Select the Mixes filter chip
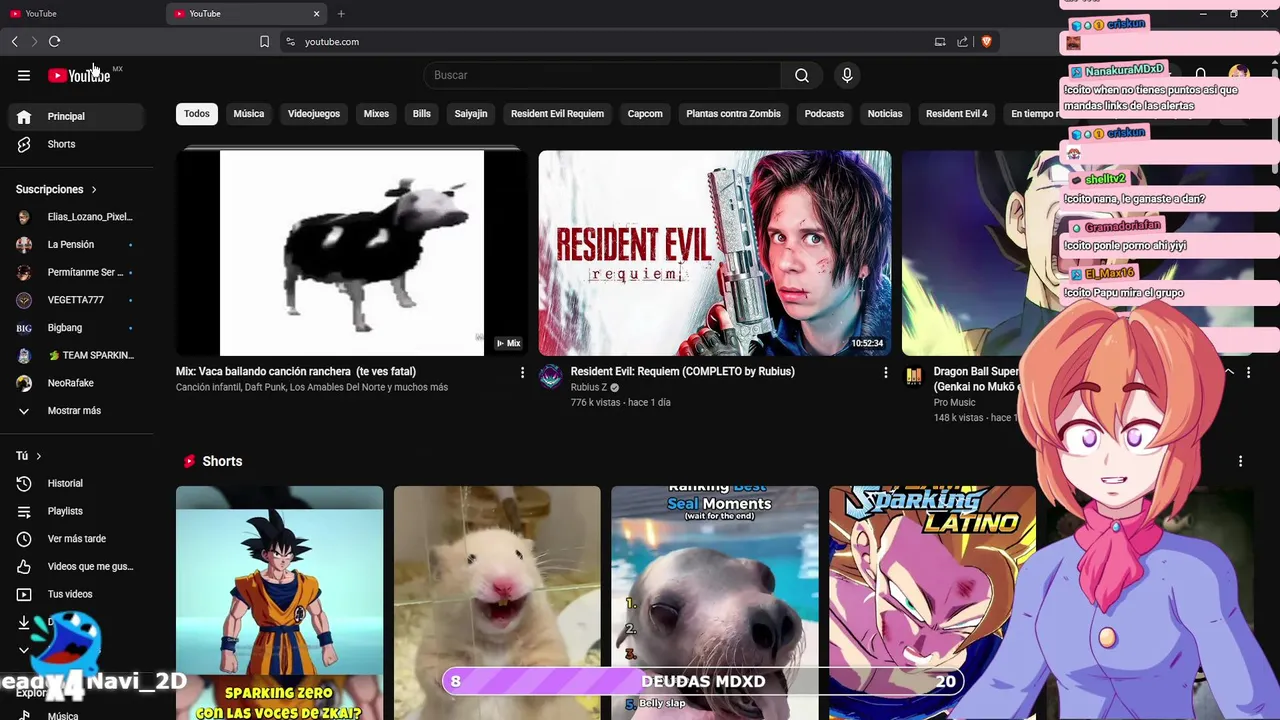The image size is (1280, 720). pyautogui.click(x=376, y=114)
